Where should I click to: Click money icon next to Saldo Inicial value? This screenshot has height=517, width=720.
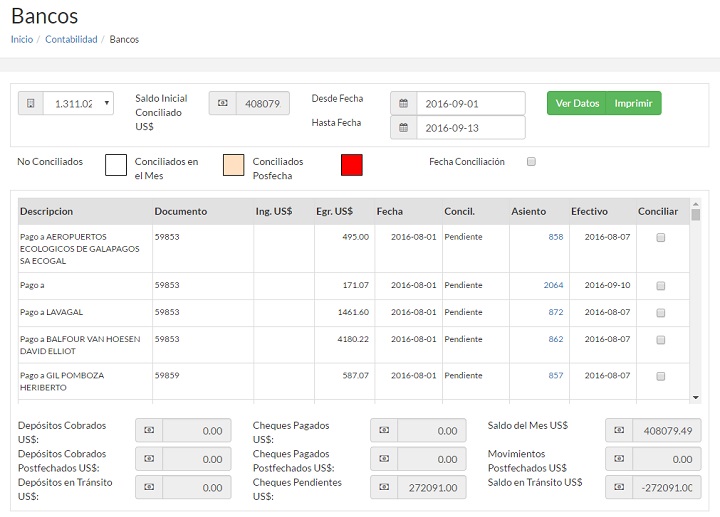coord(222,103)
